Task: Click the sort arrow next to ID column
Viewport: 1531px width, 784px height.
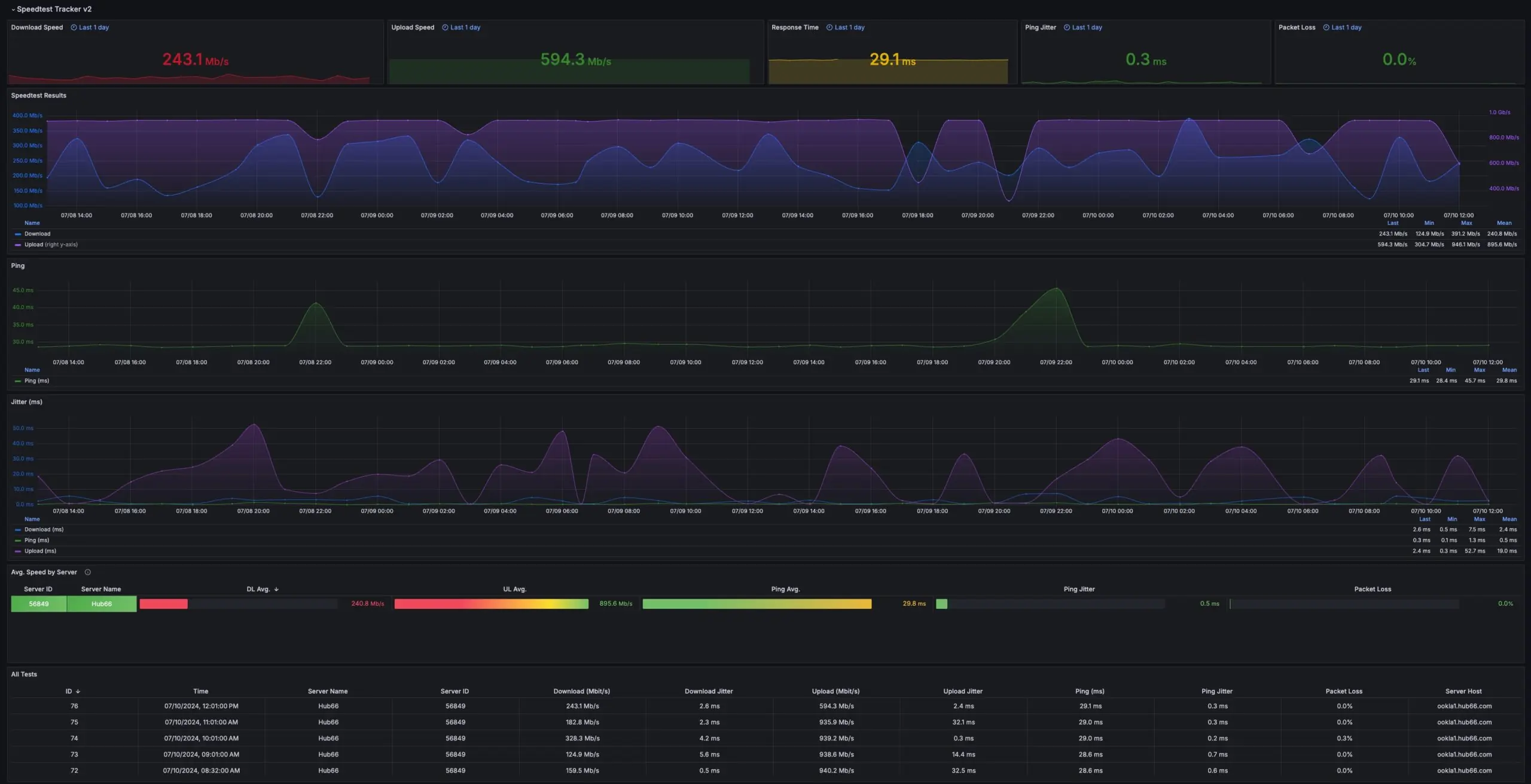Action: (x=78, y=691)
